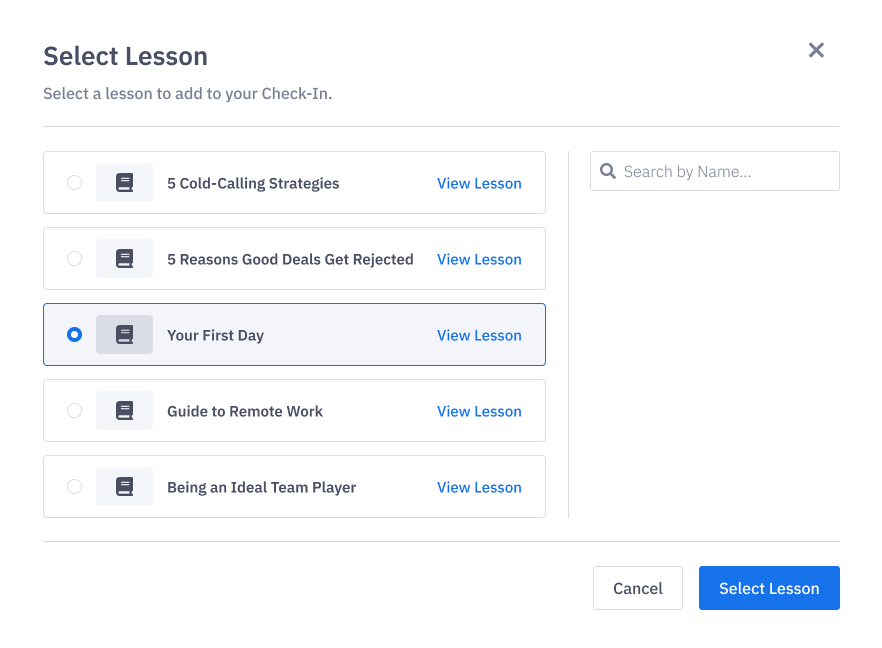The height and width of the screenshot is (648, 882).
Task: Confirm with the blue Select Lesson button
Action: [x=769, y=588]
